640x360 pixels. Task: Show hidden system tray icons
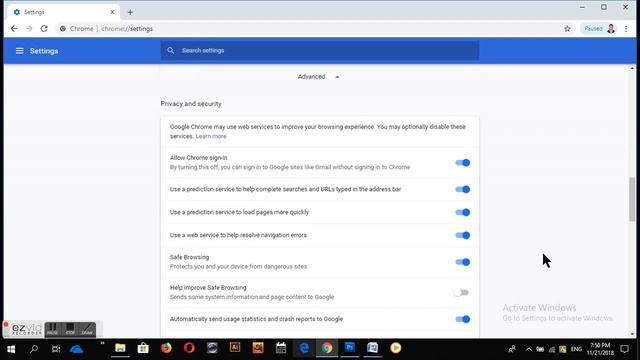coord(529,349)
